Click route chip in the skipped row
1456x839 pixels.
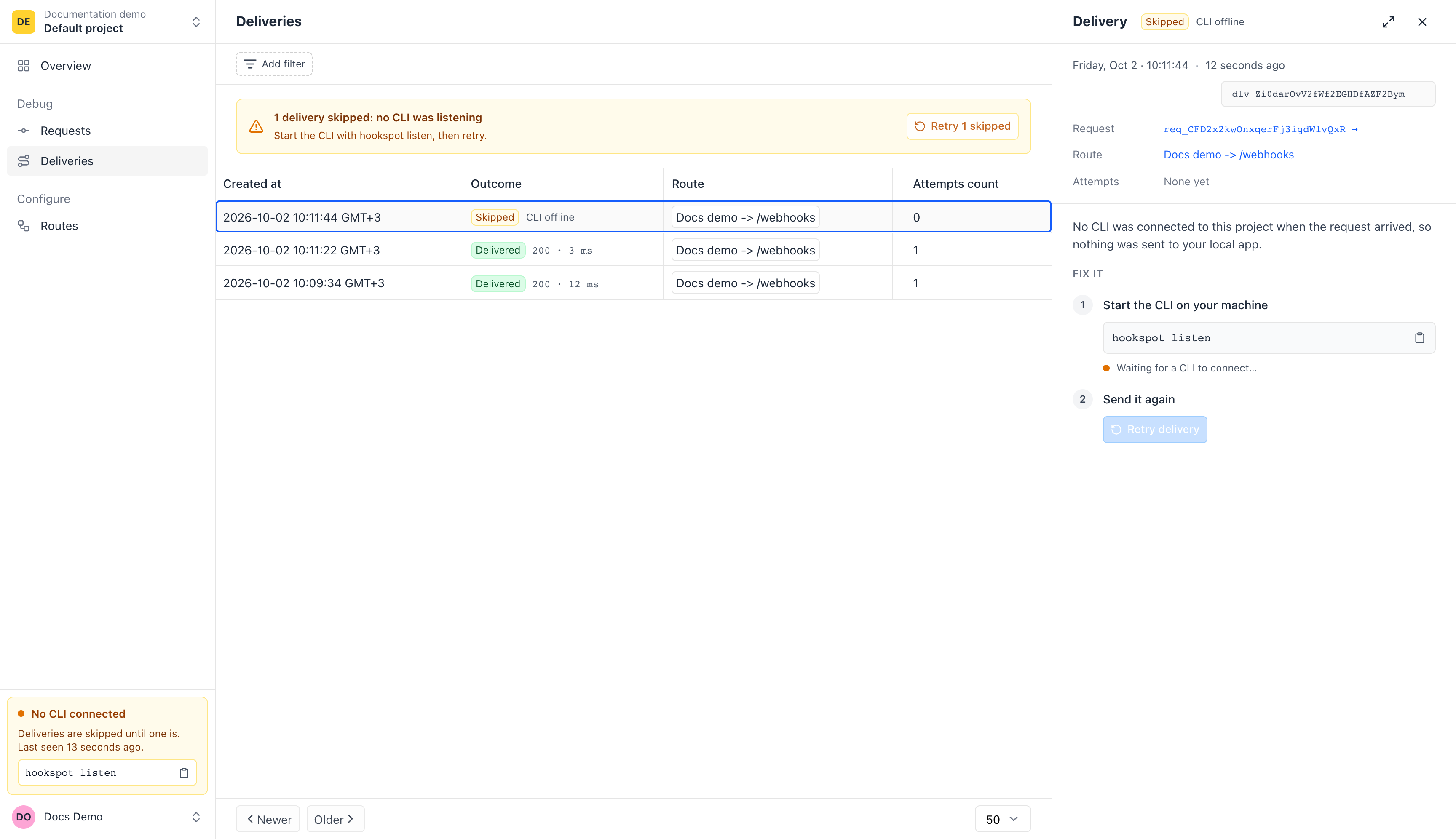click(745, 217)
